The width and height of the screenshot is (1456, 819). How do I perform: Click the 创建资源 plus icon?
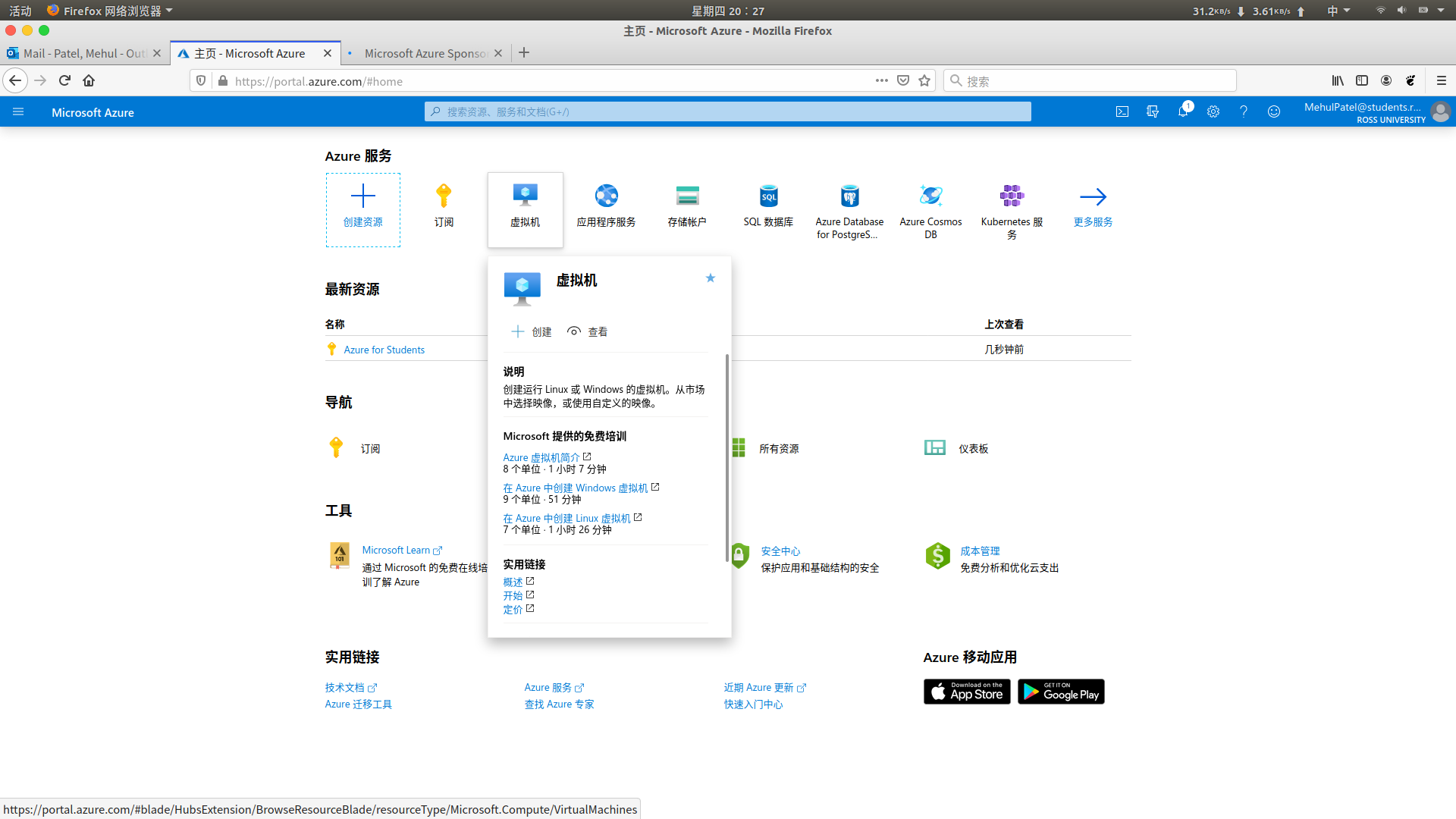click(363, 196)
